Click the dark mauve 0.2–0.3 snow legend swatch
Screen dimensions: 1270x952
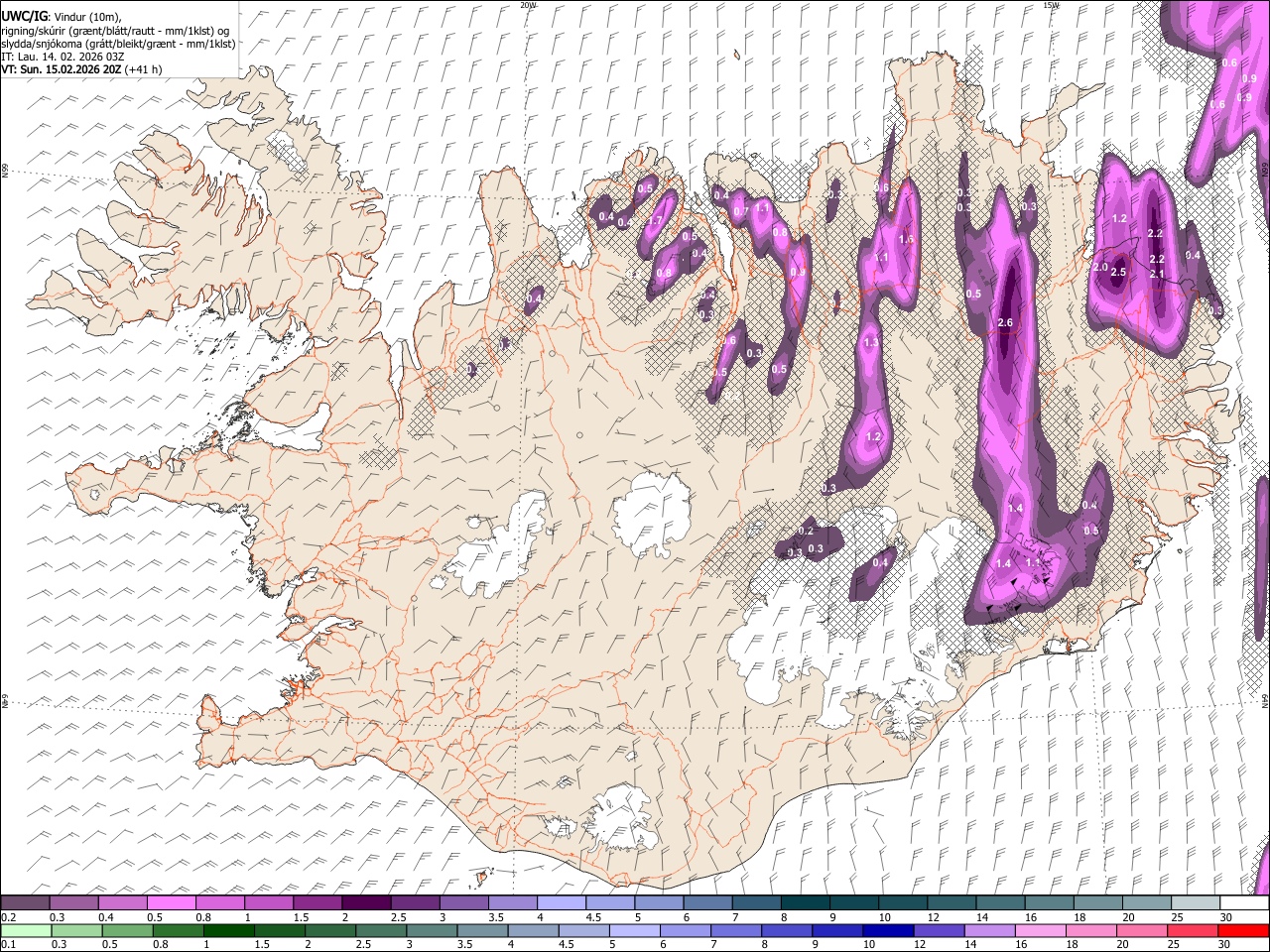coord(26,903)
